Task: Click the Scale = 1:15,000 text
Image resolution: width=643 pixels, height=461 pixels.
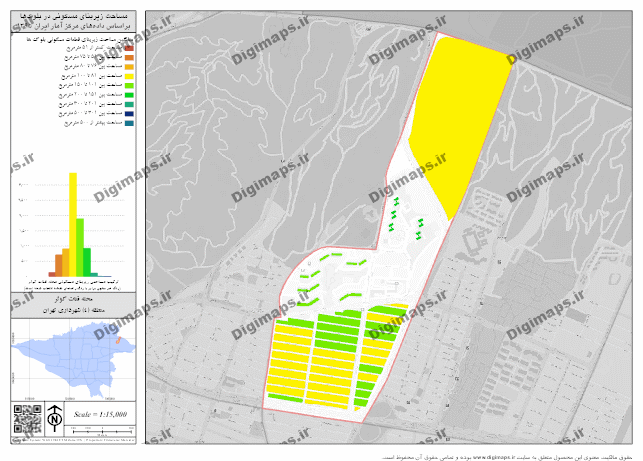Action: point(101,413)
